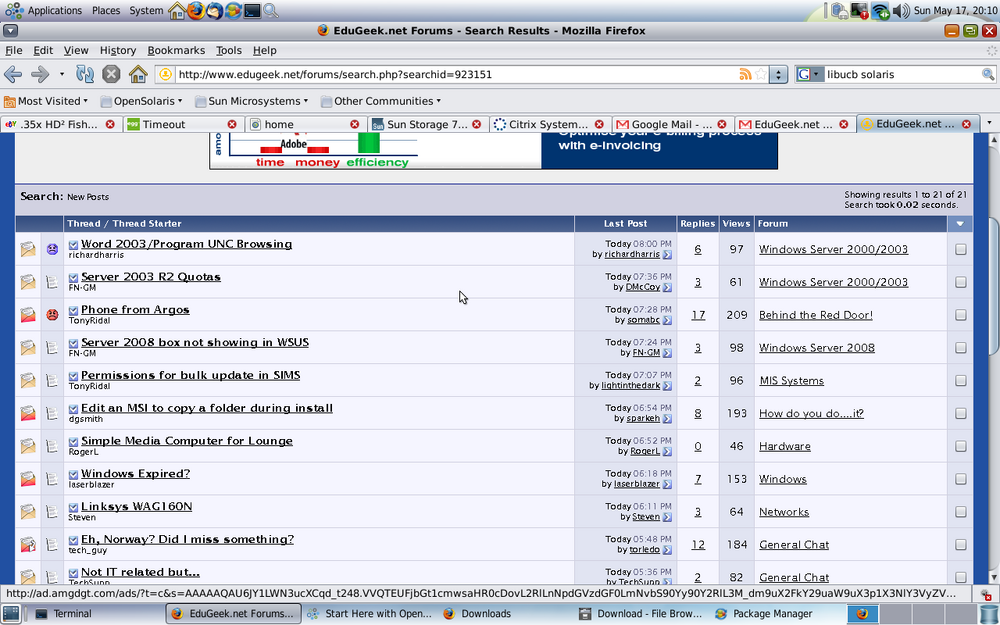Screen dimensions: 1000x625
Task: Click the Stop loading button
Action: pyautogui.click(x=111, y=74)
